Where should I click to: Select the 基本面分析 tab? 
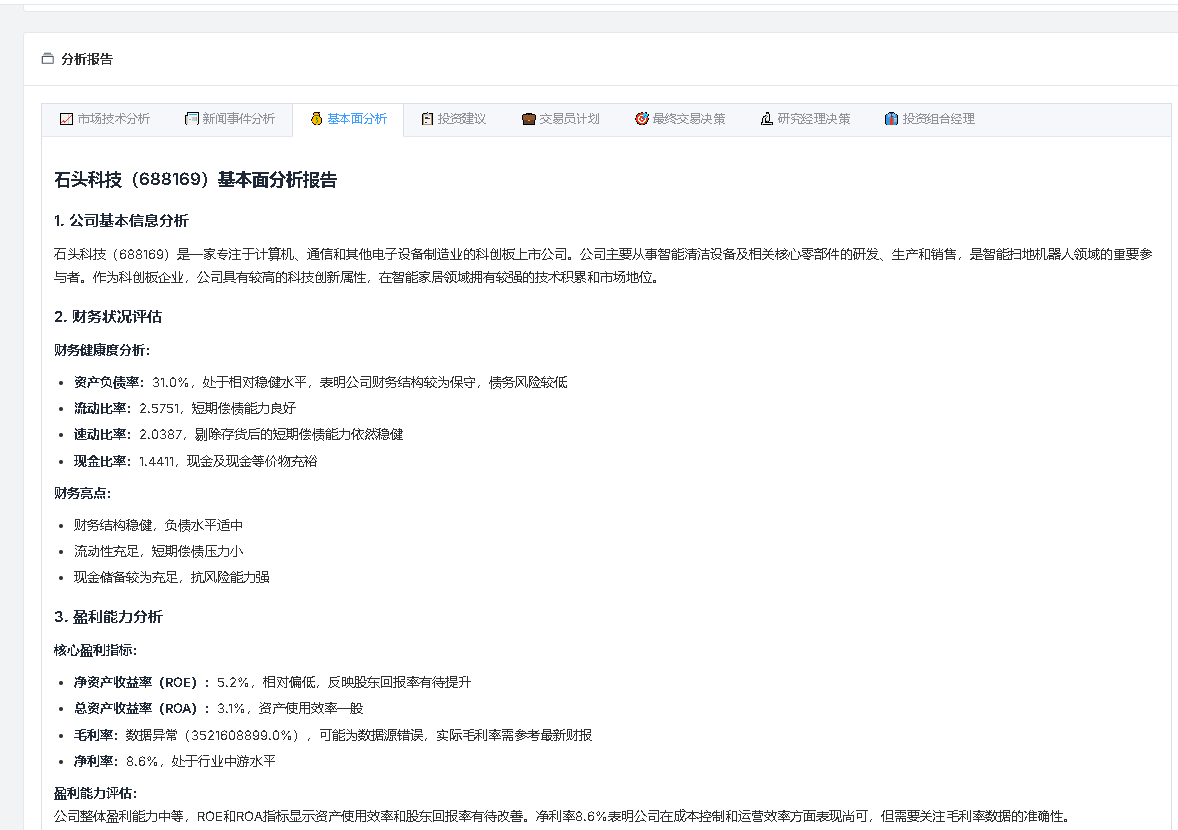pyautogui.click(x=348, y=119)
